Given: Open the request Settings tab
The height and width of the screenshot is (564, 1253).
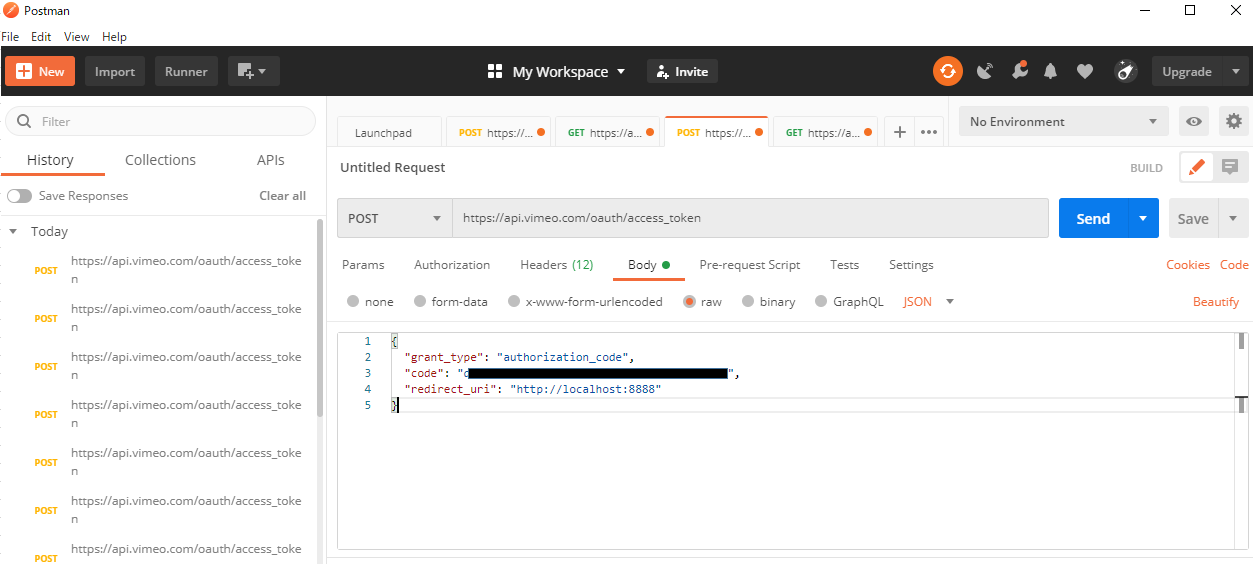Looking at the screenshot, I should tap(911, 265).
